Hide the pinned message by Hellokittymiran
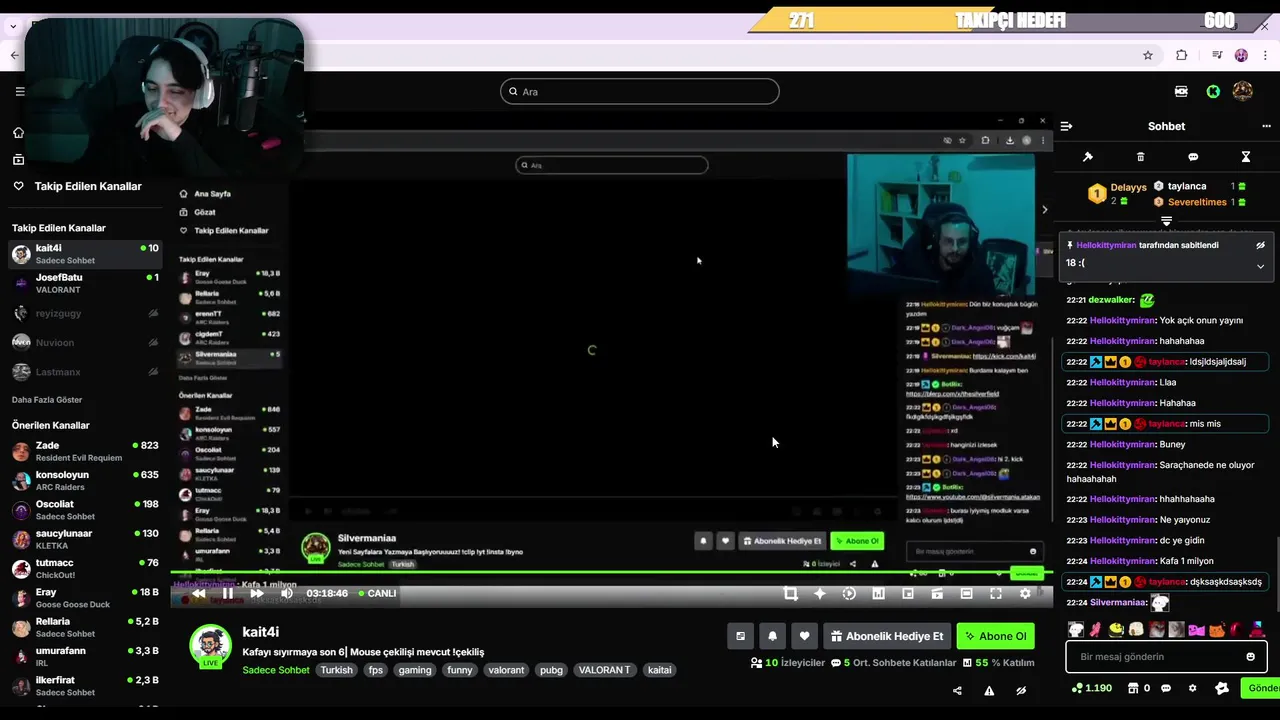Viewport: 1280px width, 720px height. point(1260,245)
